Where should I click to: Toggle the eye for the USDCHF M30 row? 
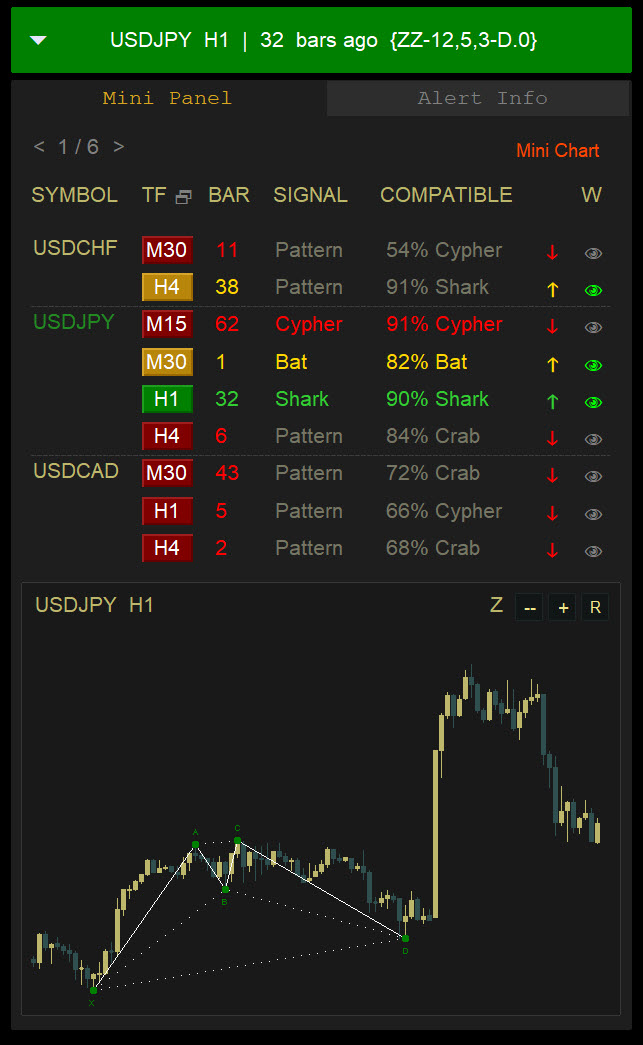click(593, 253)
